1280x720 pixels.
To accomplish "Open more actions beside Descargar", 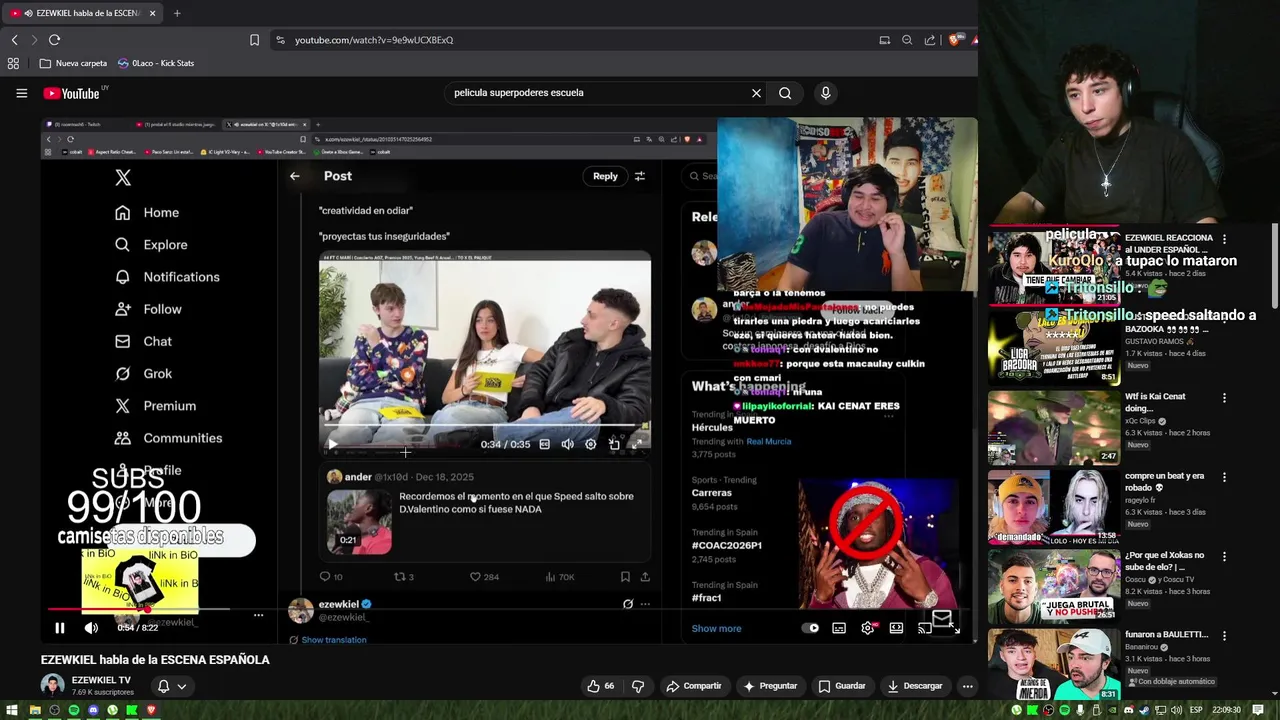I will pyautogui.click(x=967, y=686).
